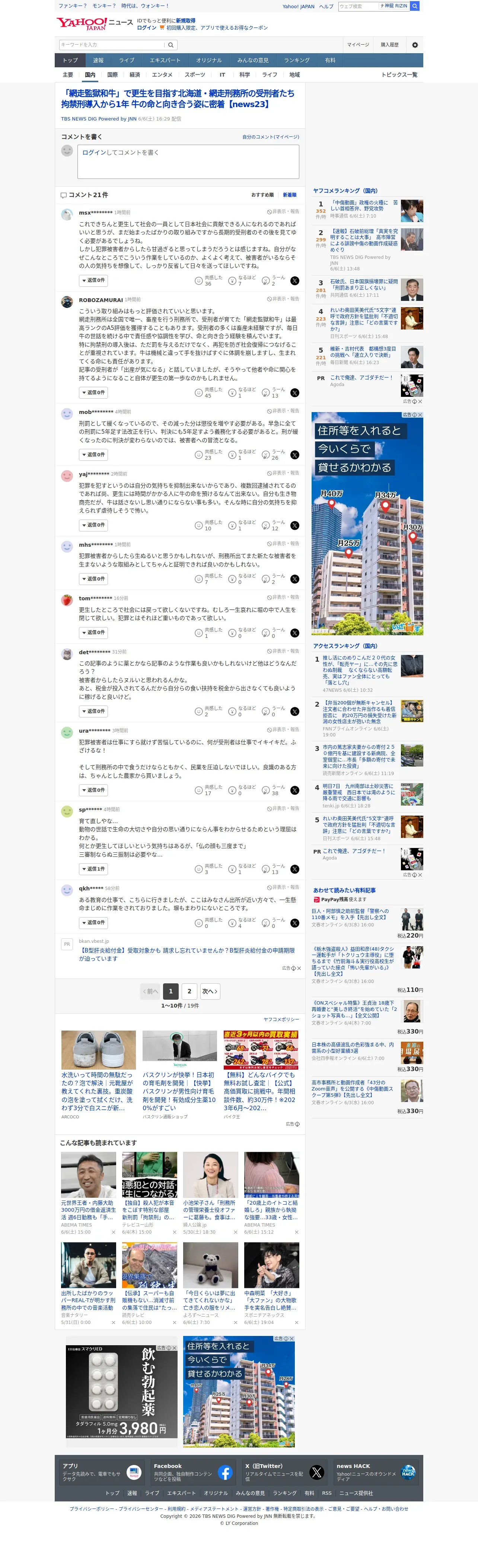Screen dimensions: 478x1568
Task: Open the article headline about 網走監獄和牛
Action: click(178, 99)
